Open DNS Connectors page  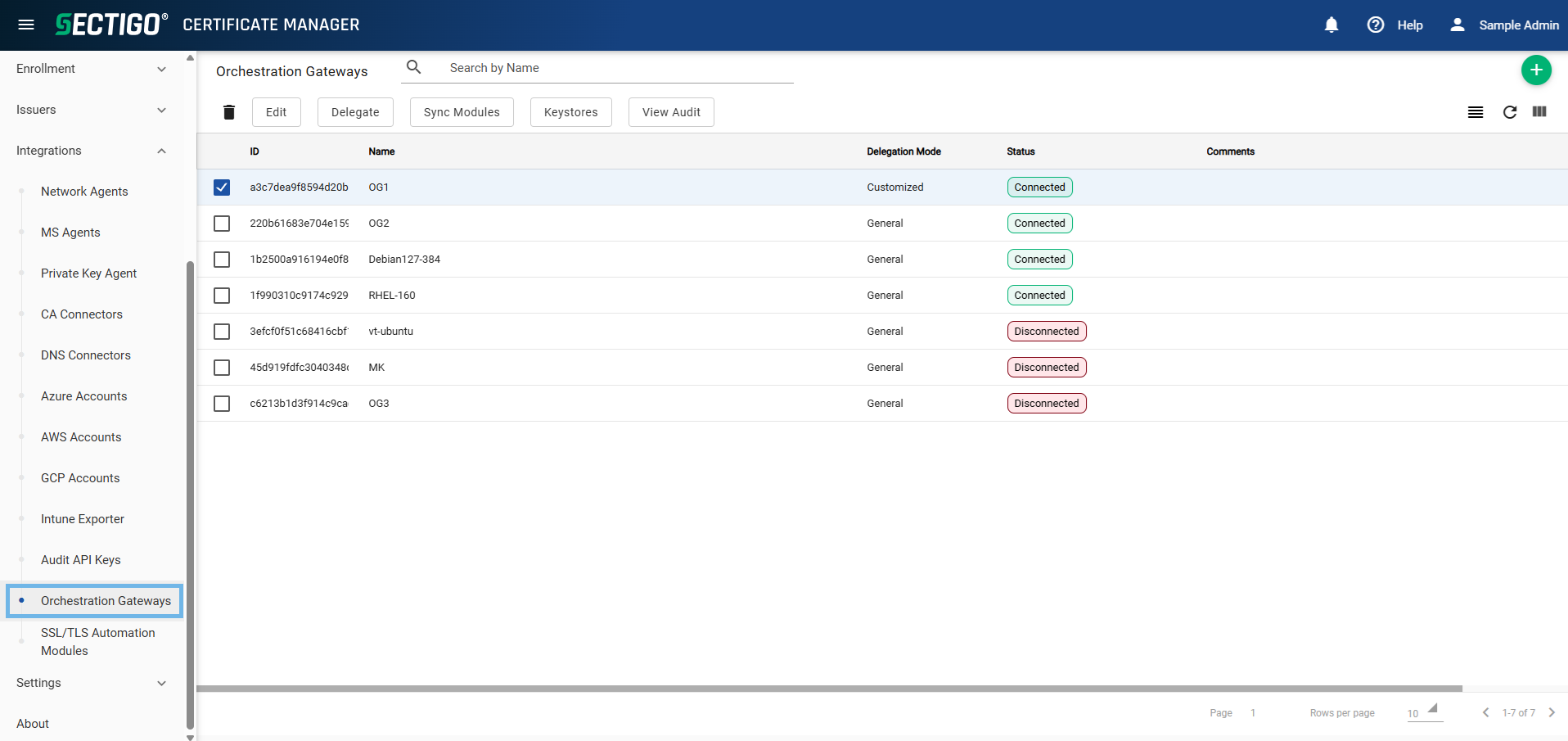[x=86, y=355]
